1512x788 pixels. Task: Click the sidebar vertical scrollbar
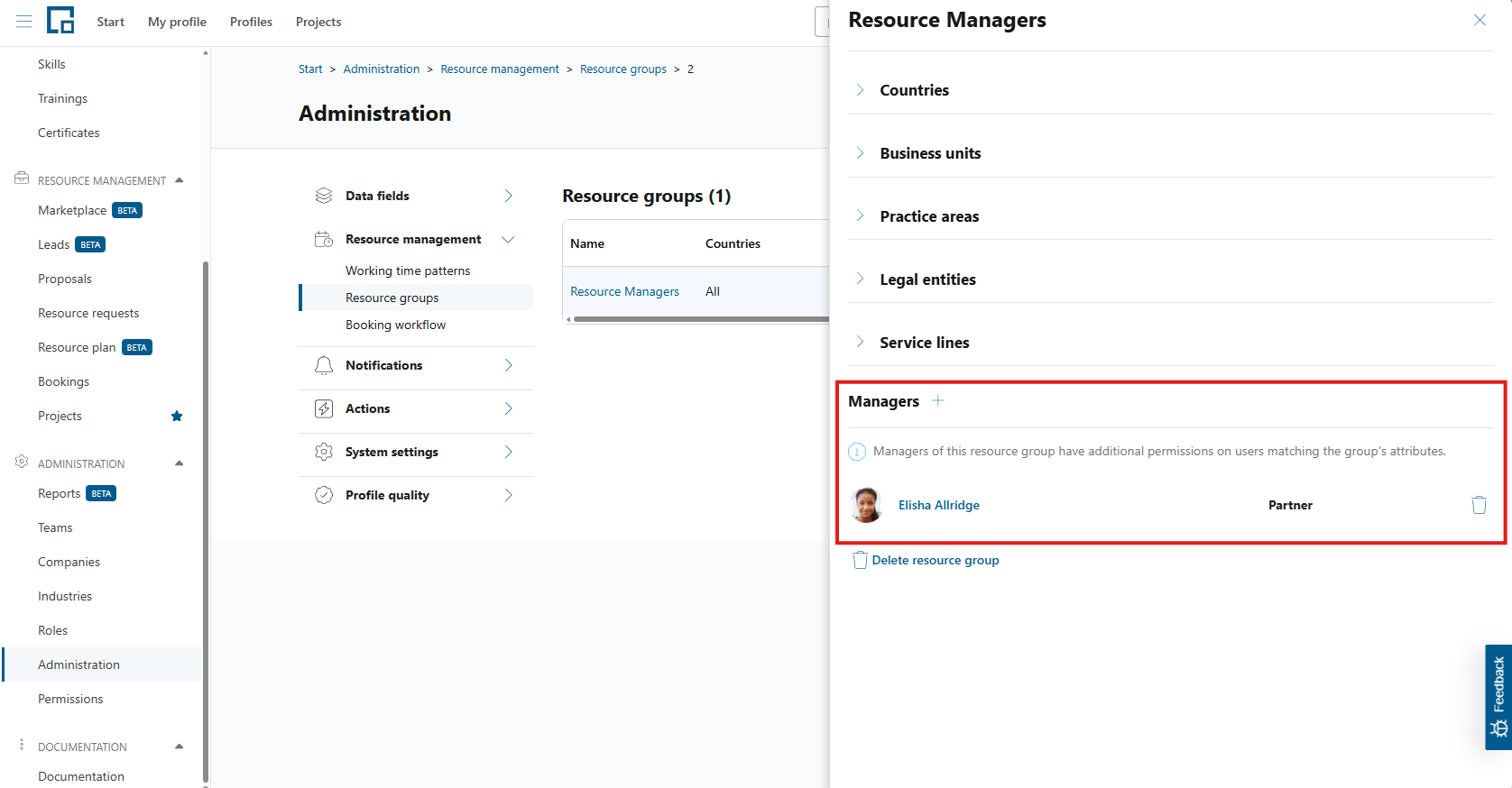click(206, 523)
